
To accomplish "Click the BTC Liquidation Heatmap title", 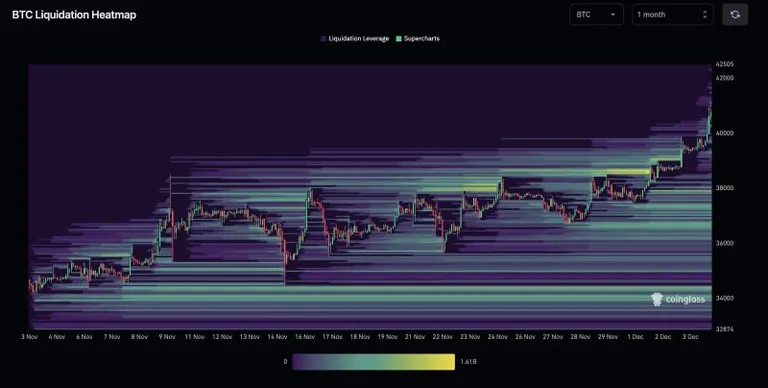I will coord(74,15).
